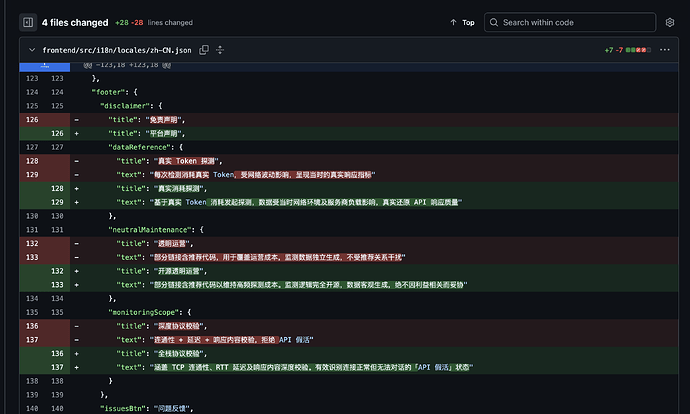Image resolution: width=690 pixels, height=414 pixels.
Task: Select deleted line number 133
Action: pos(32,257)
